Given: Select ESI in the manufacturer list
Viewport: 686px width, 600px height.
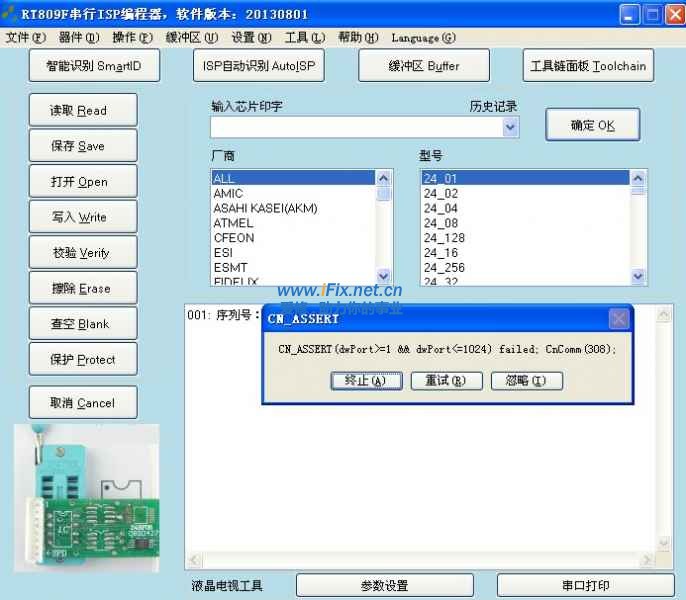Looking at the screenshot, I should tap(293, 253).
